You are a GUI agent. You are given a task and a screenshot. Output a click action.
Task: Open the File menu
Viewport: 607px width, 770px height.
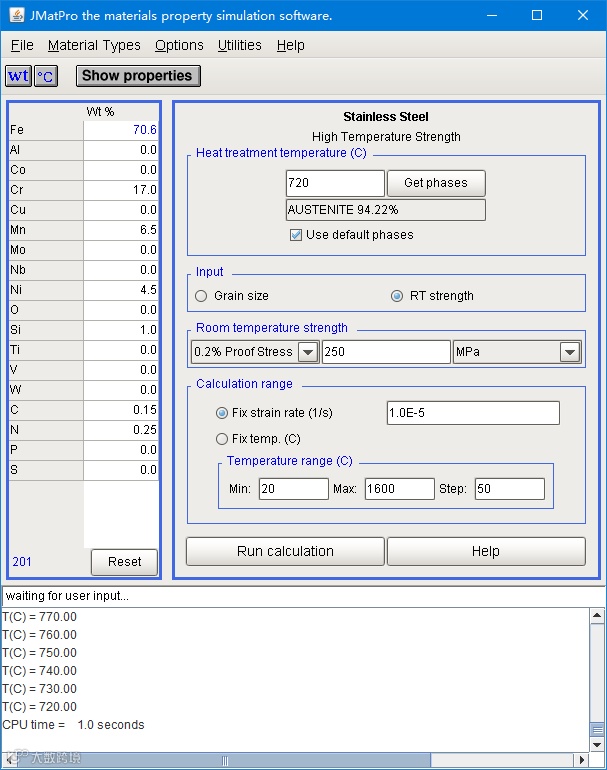pos(22,45)
